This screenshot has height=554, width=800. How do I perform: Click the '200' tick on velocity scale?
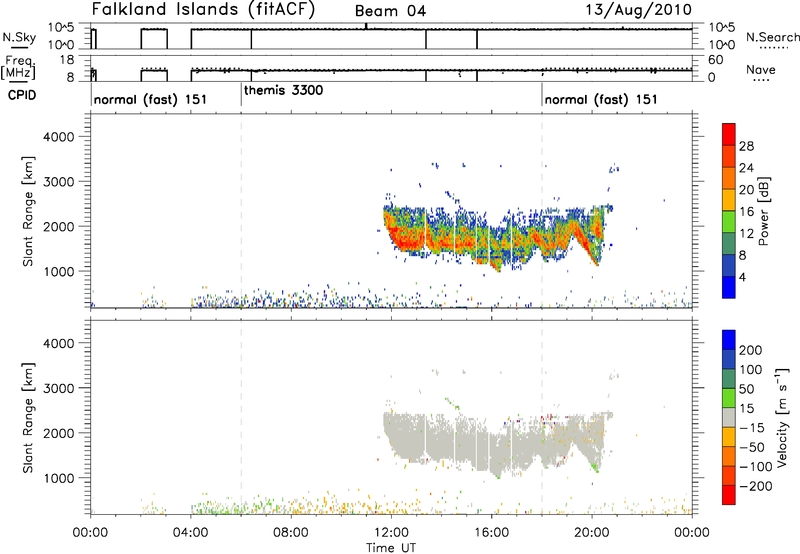point(751,350)
